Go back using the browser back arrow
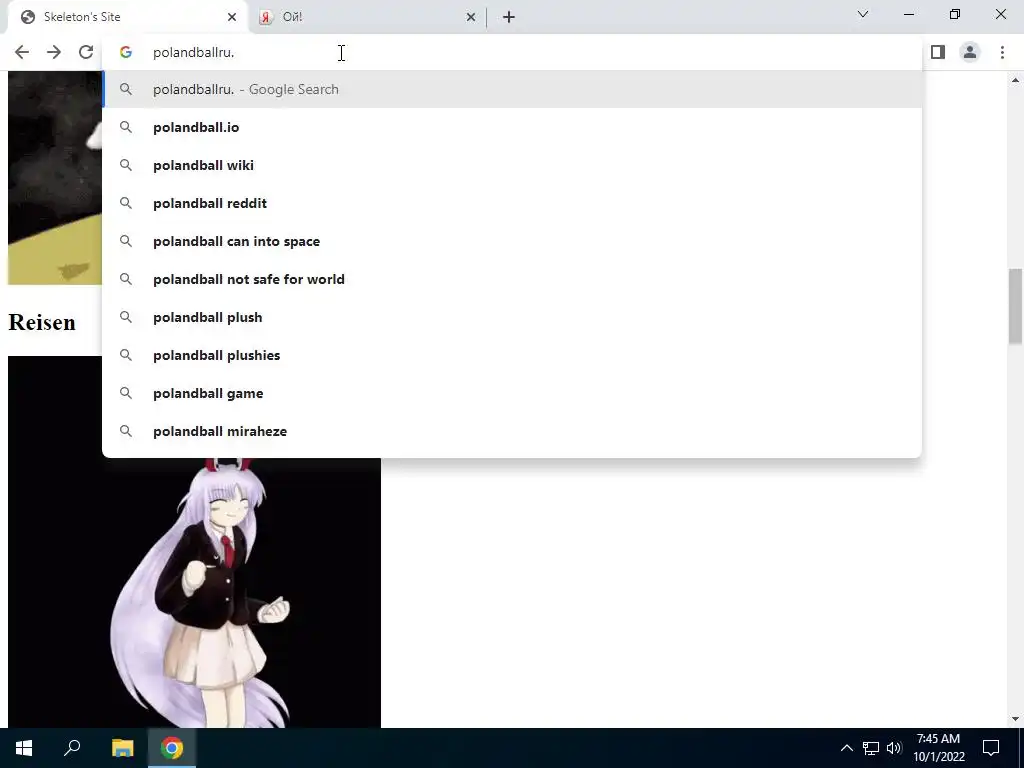 pyautogui.click(x=22, y=52)
